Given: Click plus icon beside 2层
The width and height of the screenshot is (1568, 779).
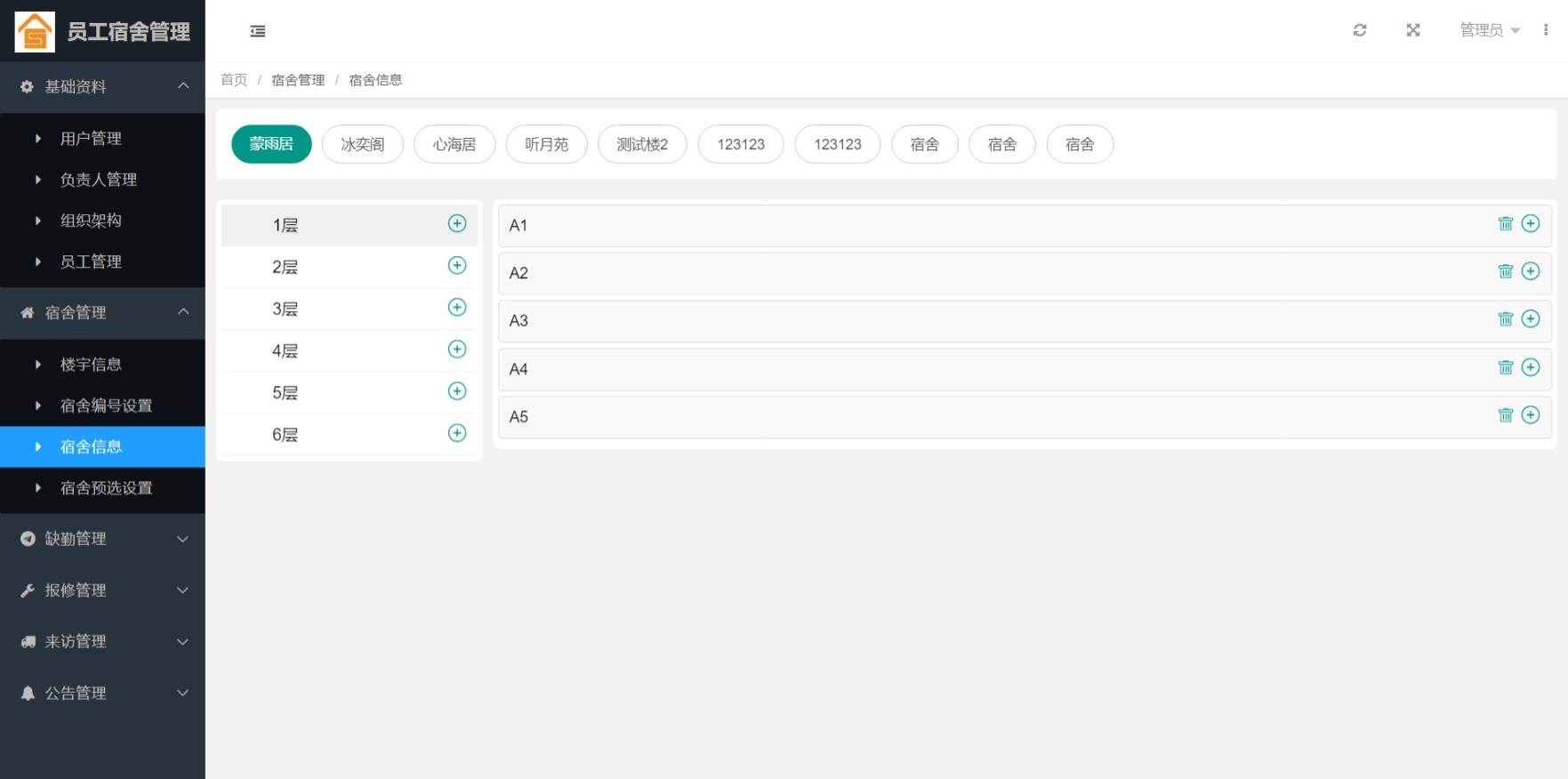Looking at the screenshot, I should 457,265.
